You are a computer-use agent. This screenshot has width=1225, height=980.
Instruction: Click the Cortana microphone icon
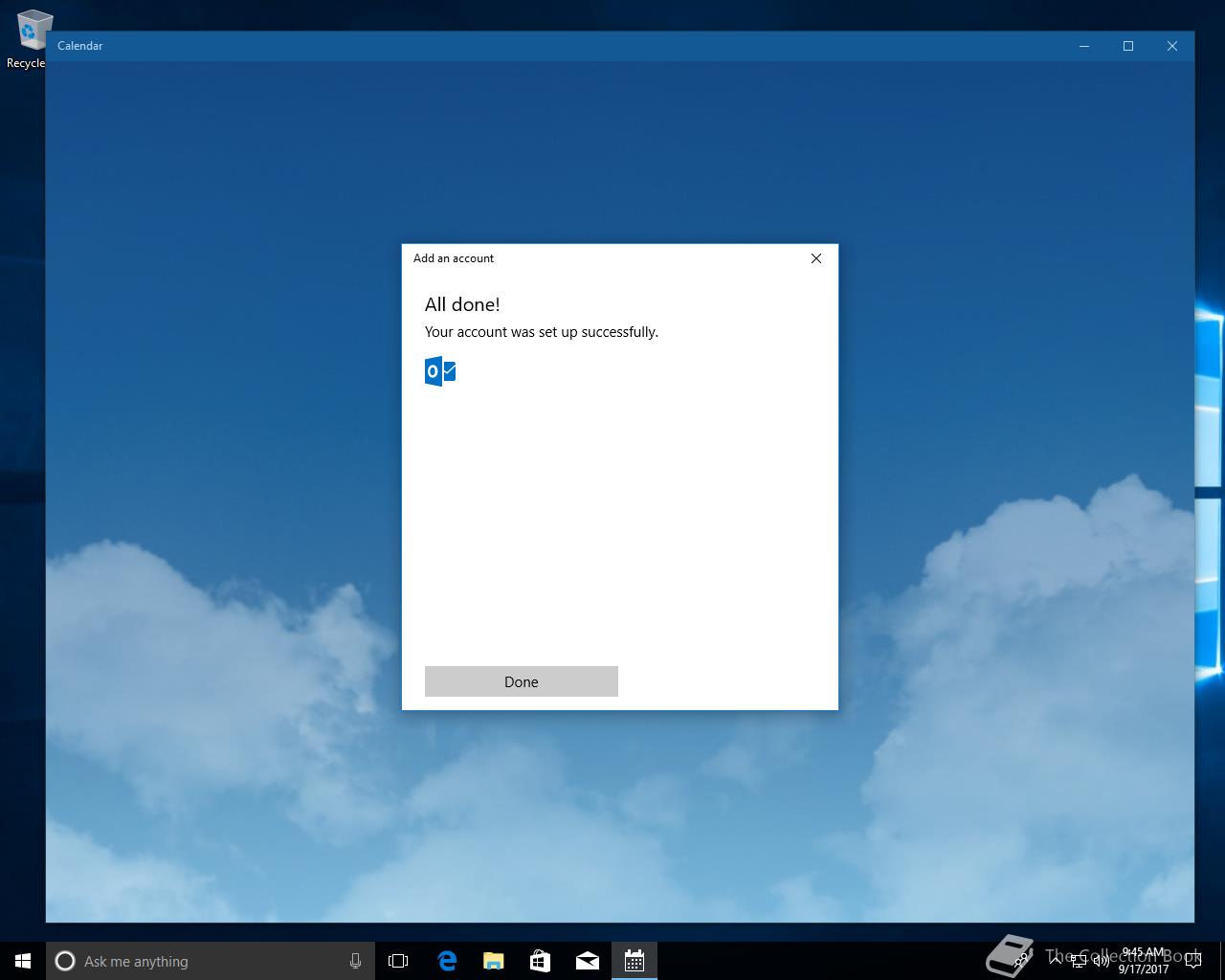point(355,961)
